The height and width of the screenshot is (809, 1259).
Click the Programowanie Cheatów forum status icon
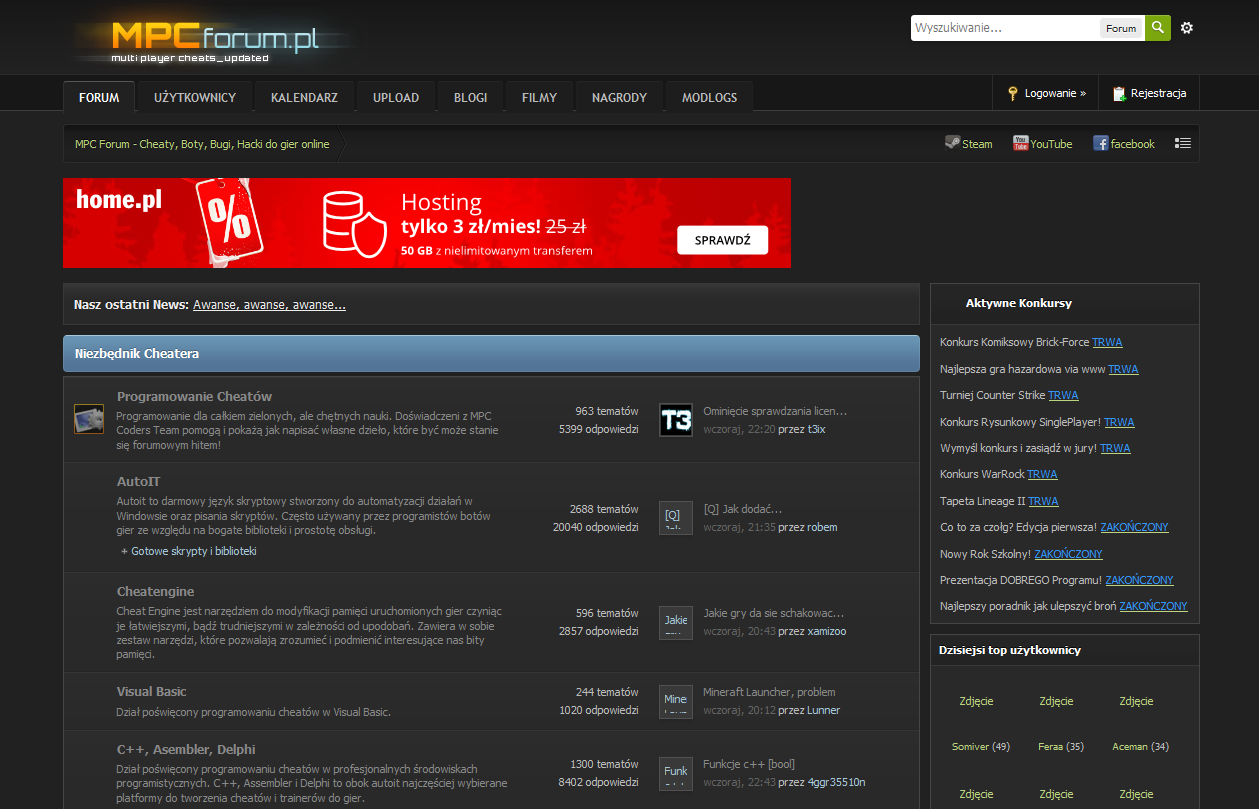point(89,419)
